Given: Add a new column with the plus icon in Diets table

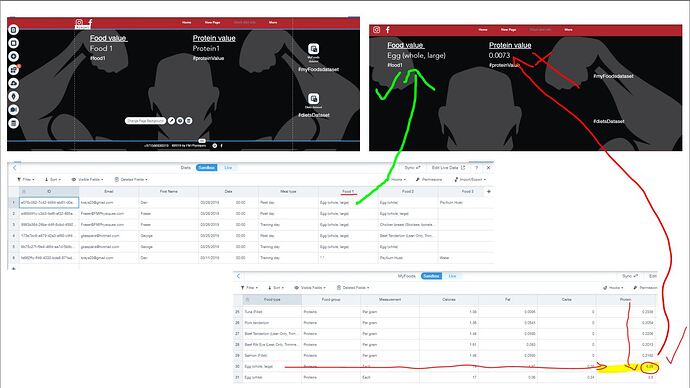Looking at the screenshot, I should click(488, 191).
